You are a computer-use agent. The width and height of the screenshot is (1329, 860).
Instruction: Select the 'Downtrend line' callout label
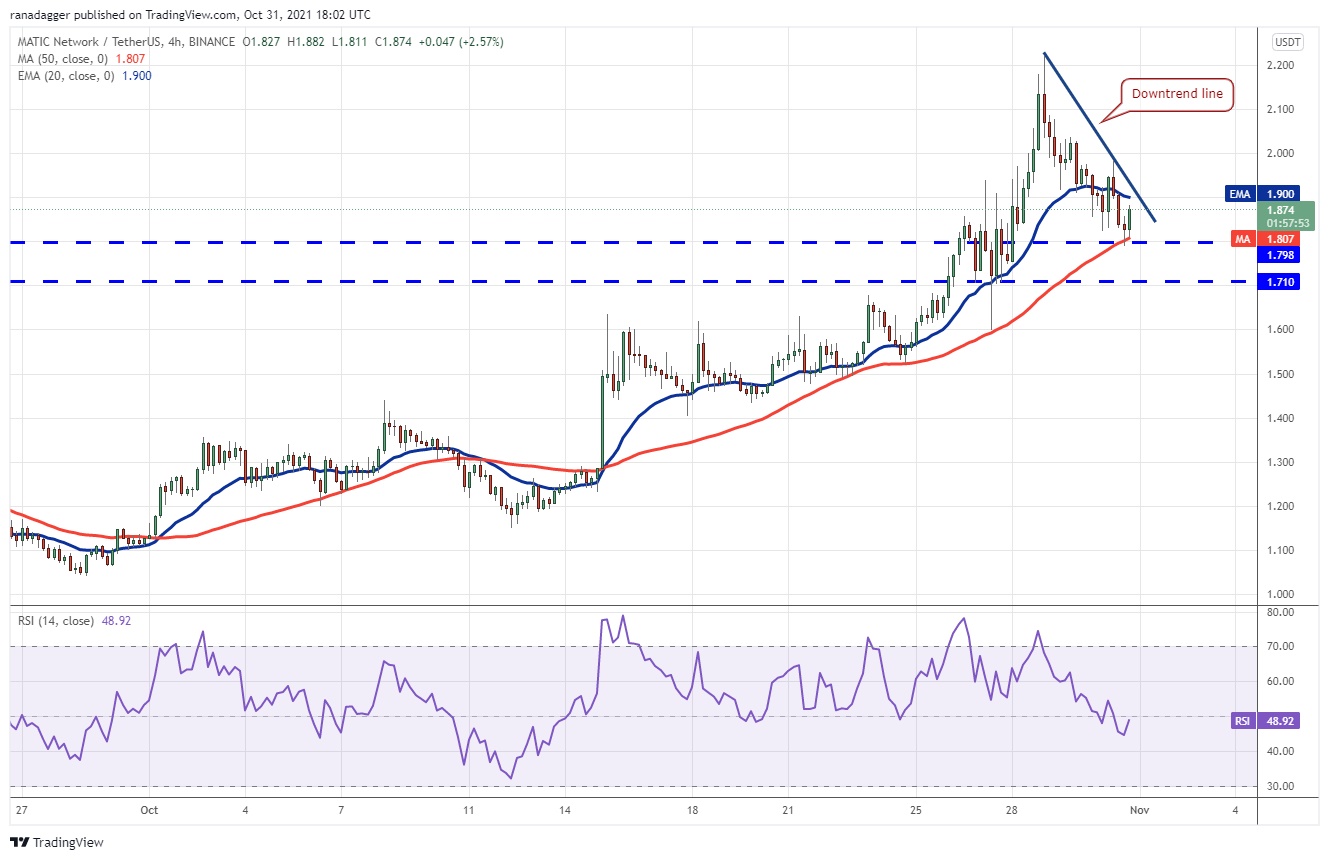point(1176,94)
